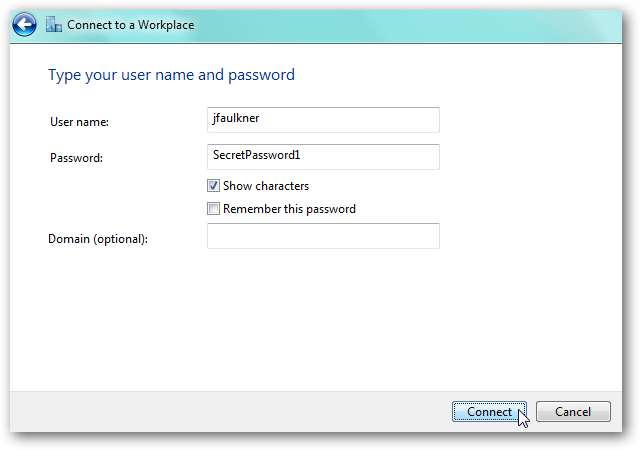
Task: Click the 'Type your user name and password' heading
Action: click(171, 75)
